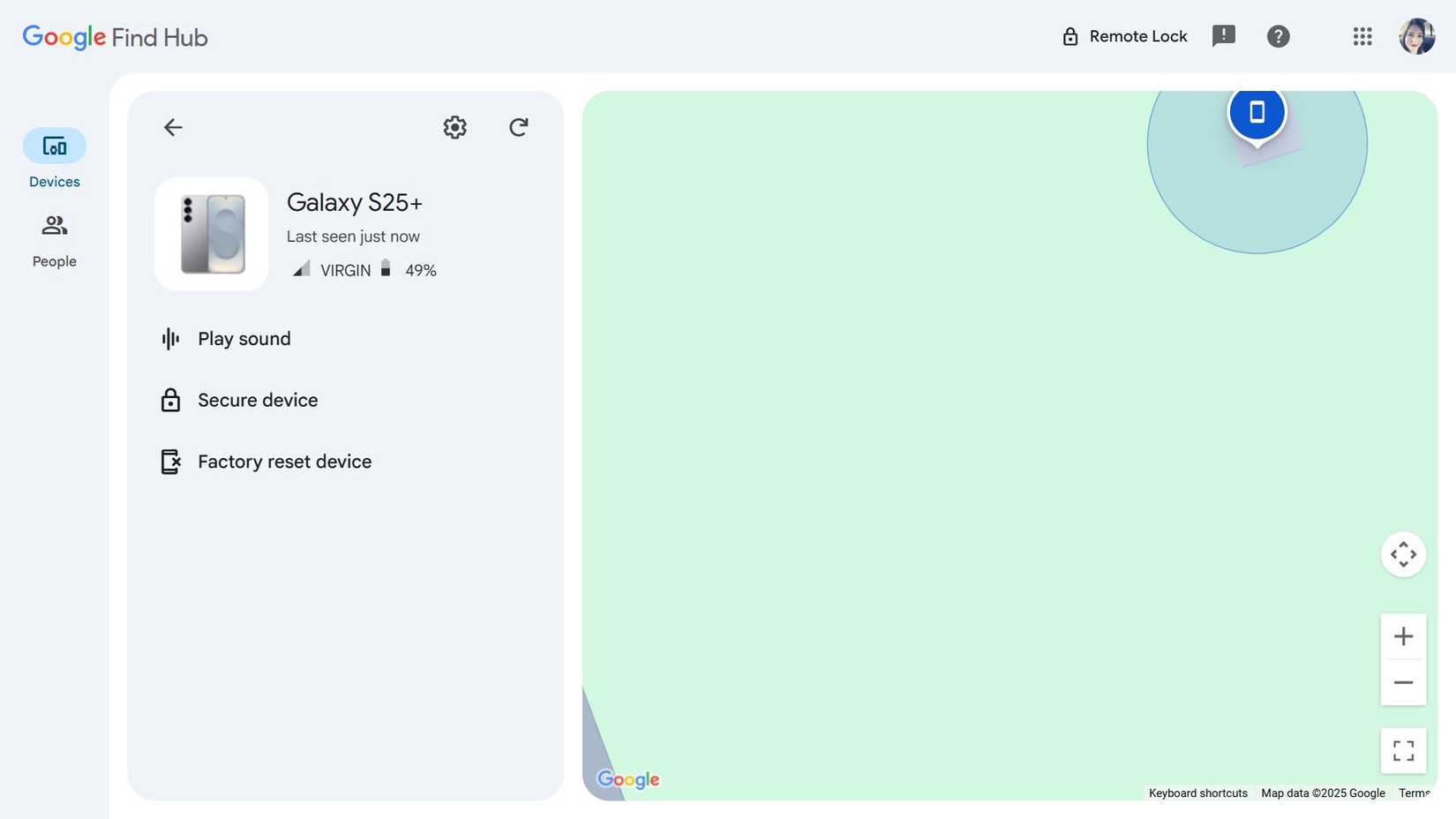Open the Google apps grid
The image size is (1456, 819).
pos(1362,36)
